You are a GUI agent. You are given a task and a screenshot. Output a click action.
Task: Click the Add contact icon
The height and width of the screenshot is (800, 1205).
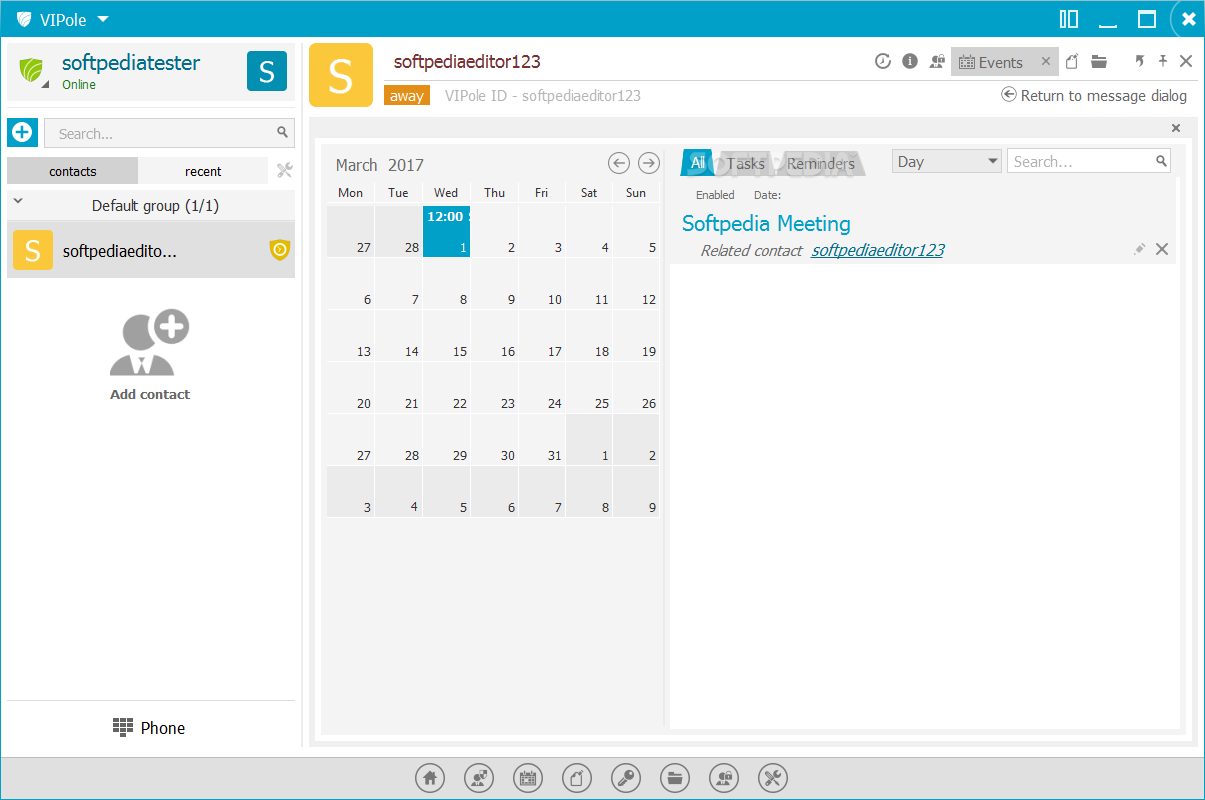pos(150,343)
